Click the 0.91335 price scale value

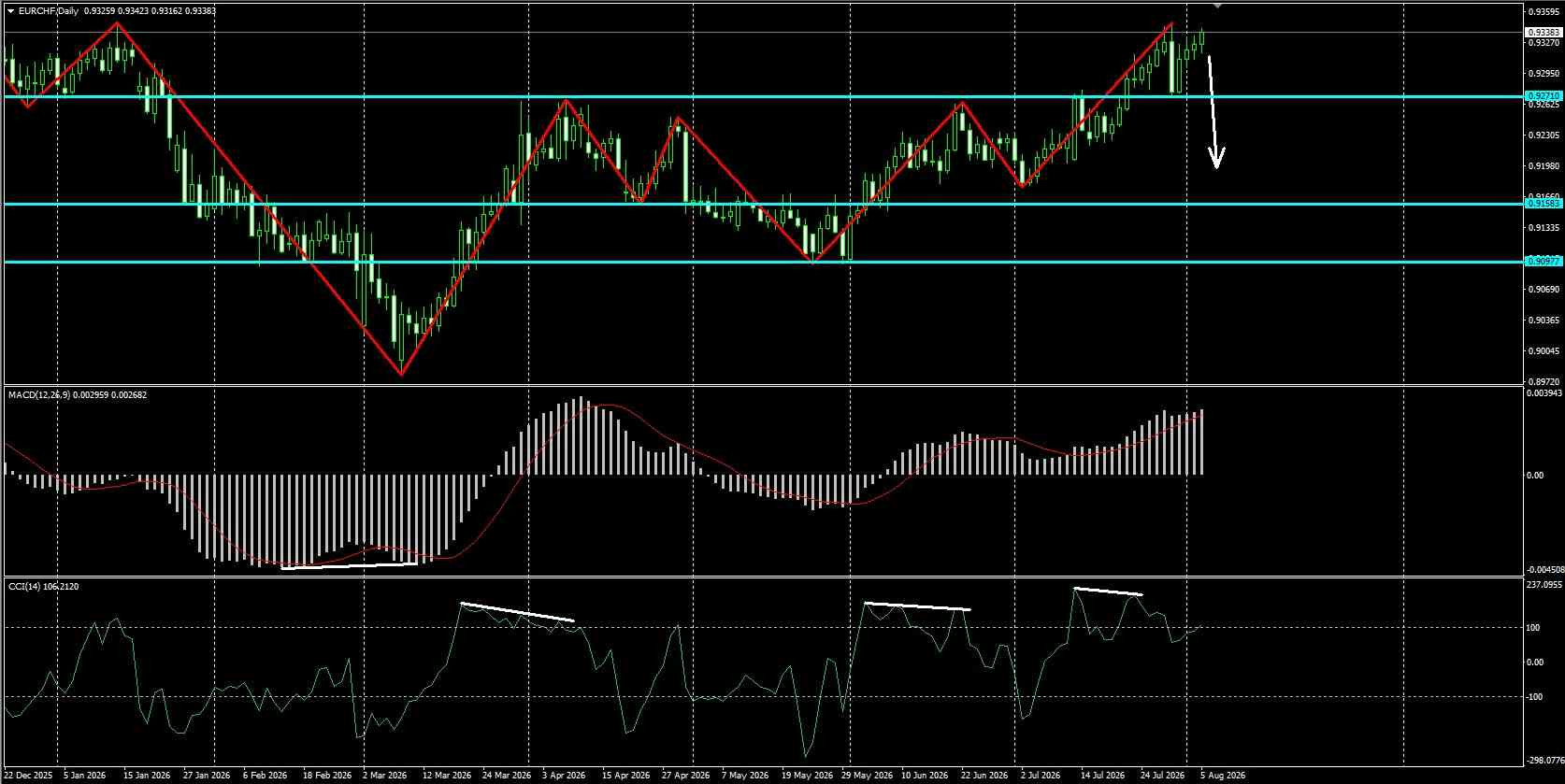coord(1543,228)
